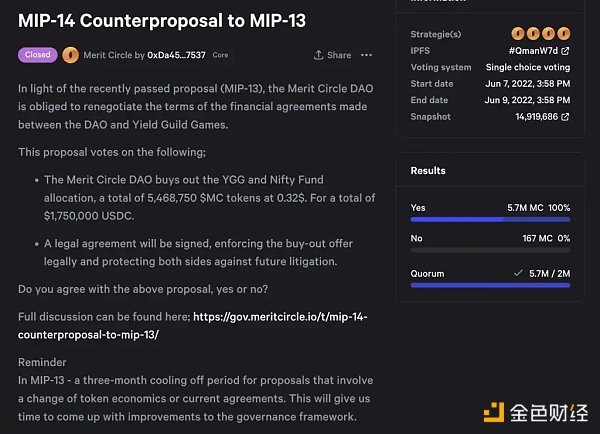Click the Core label badge
The width and height of the screenshot is (600, 434).
[x=220, y=55]
